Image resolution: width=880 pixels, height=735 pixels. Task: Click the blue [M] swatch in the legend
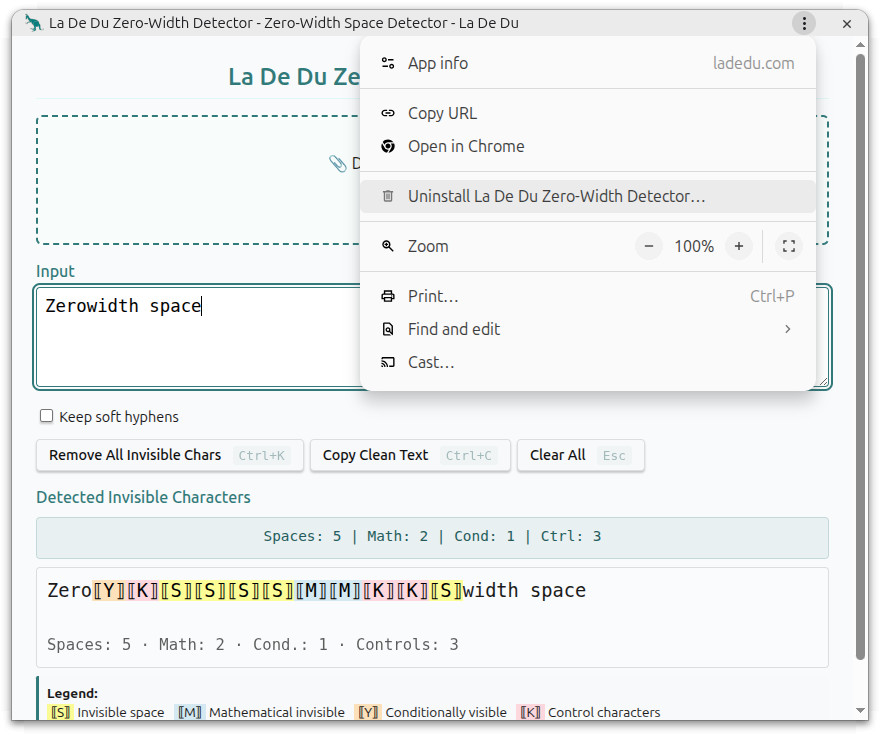[189, 712]
